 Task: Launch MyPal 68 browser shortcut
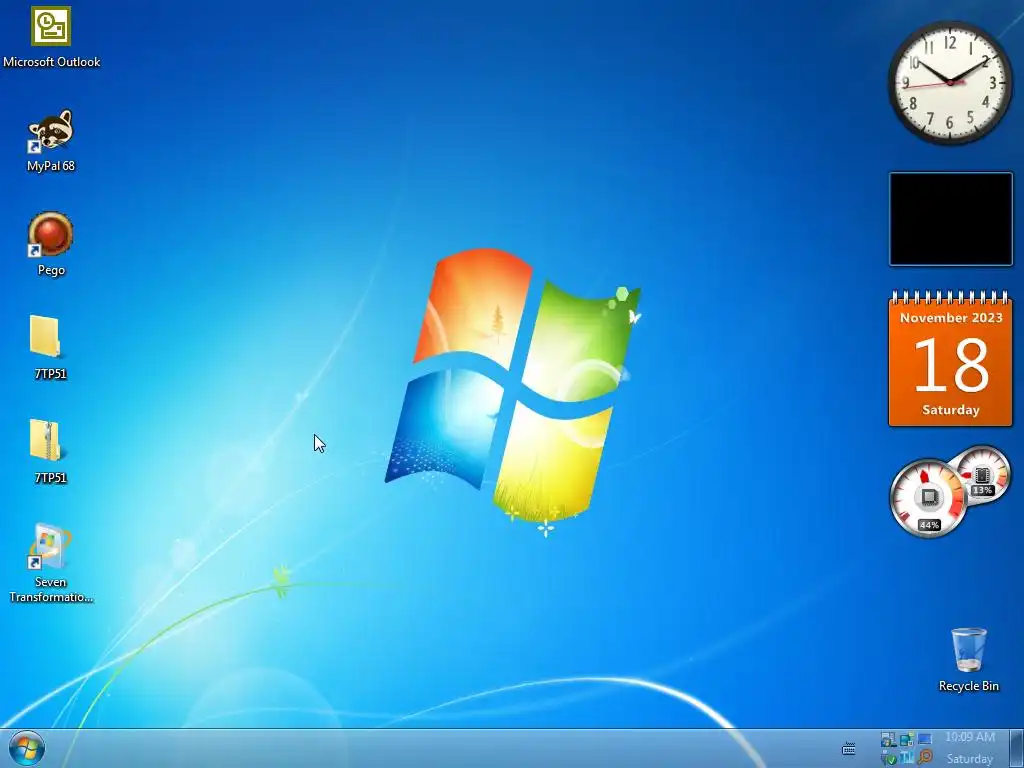coord(51,130)
